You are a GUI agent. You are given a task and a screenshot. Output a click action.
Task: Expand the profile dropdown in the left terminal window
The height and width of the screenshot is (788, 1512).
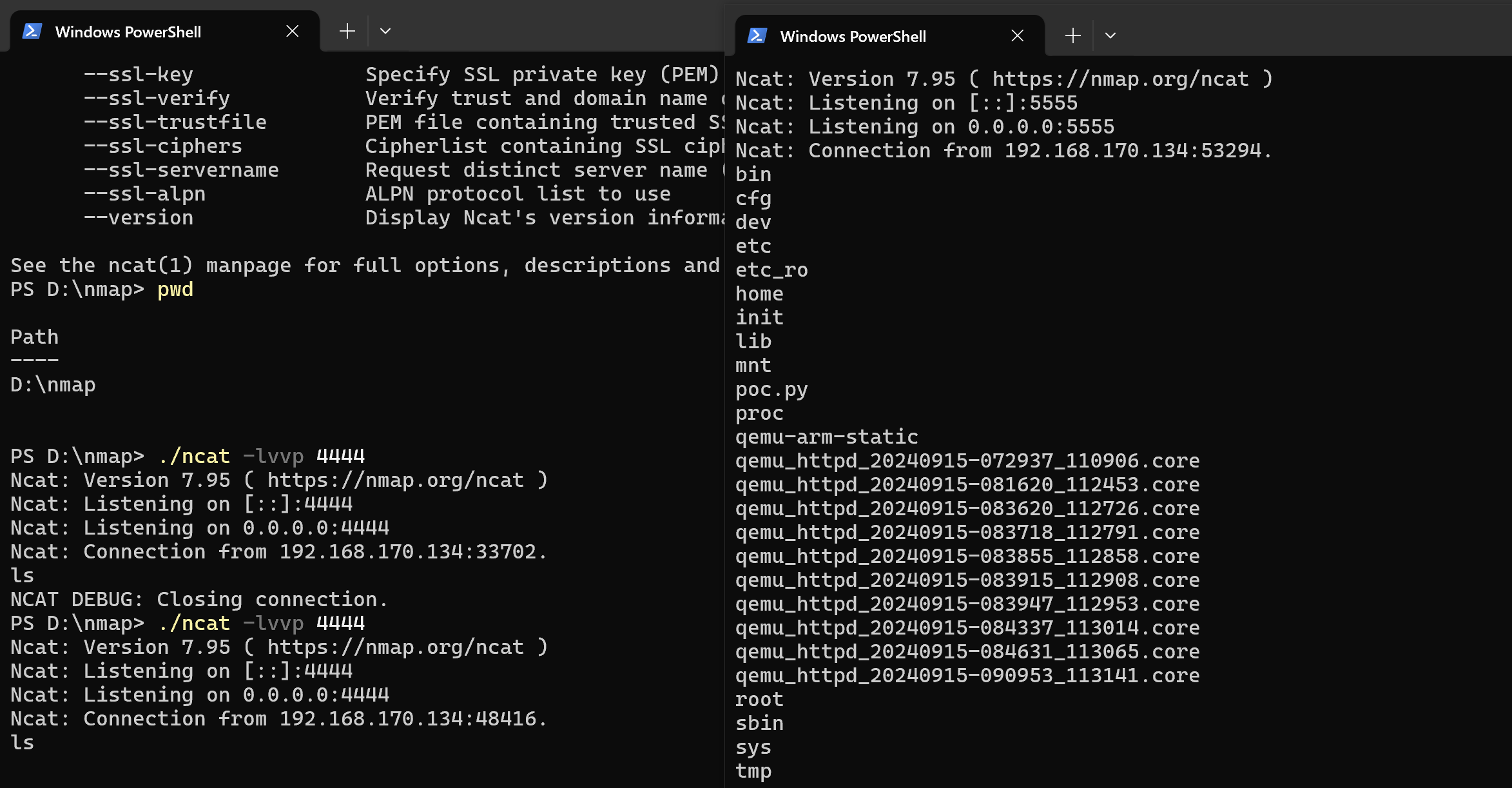(x=385, y=31)
